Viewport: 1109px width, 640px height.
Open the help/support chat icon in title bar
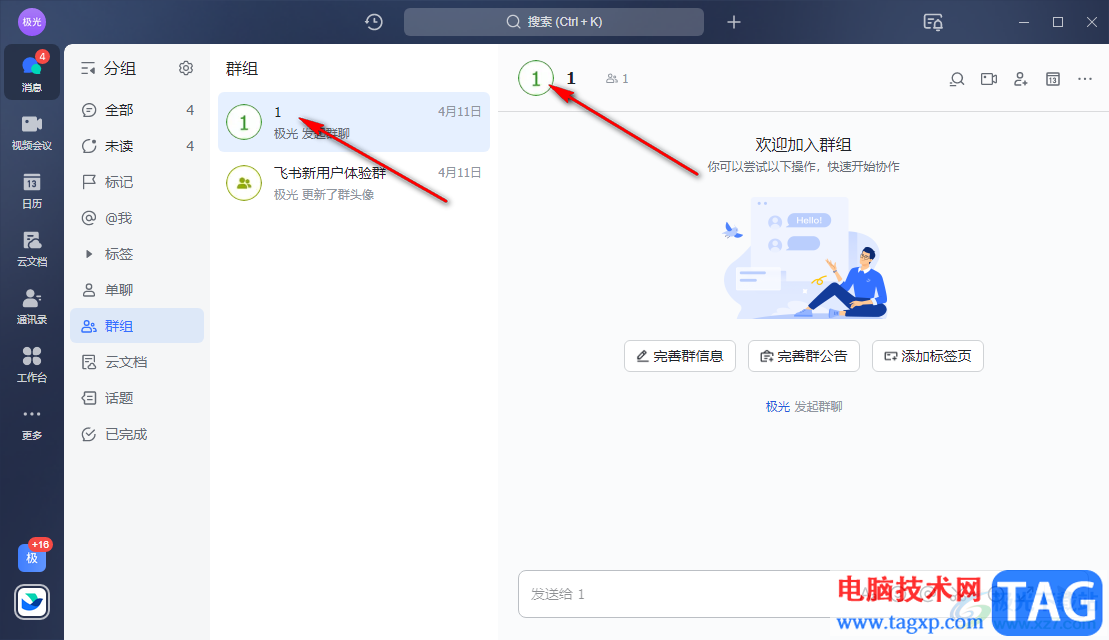click(933, 22)
